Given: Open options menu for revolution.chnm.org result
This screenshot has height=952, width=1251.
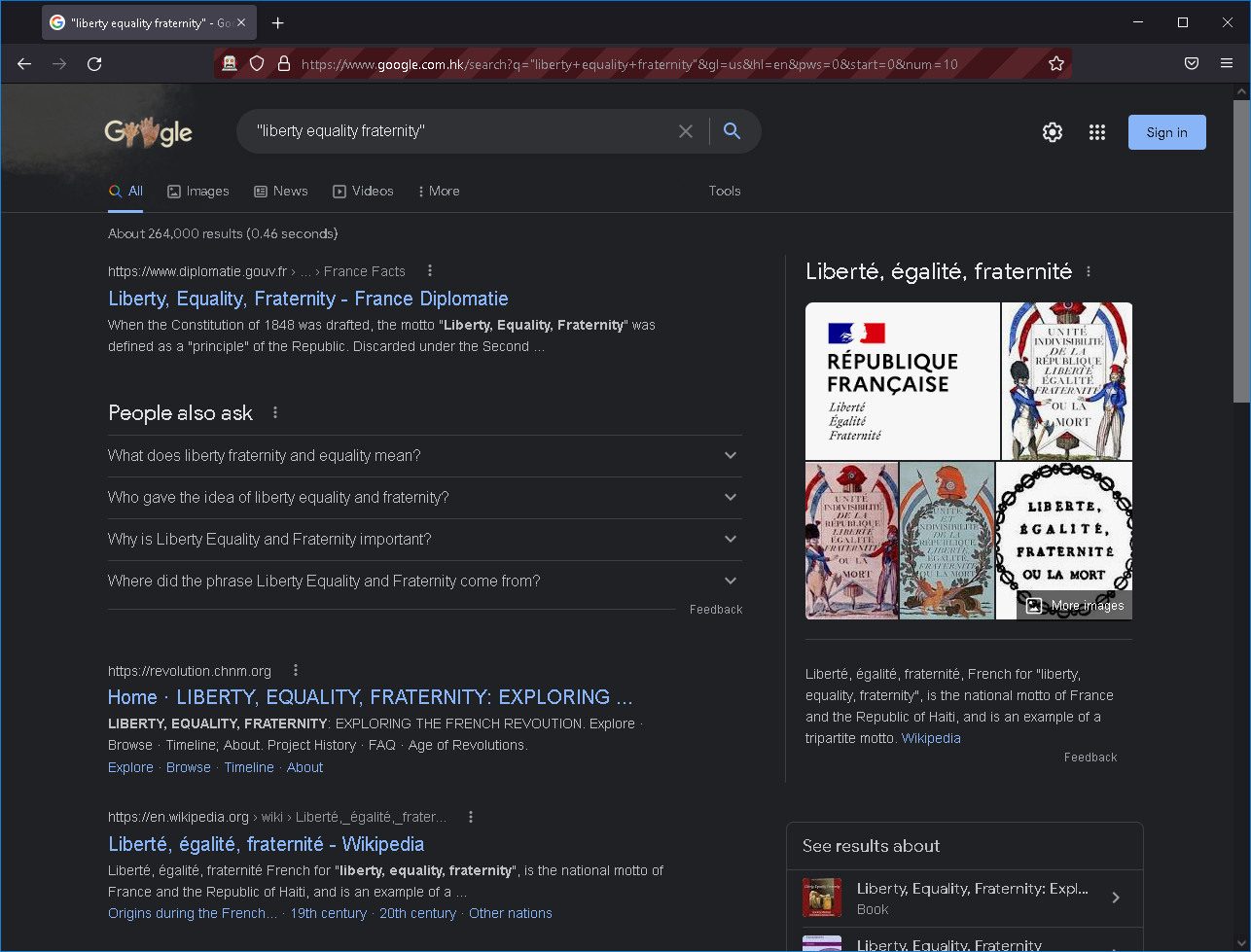Looking at the screenshot, I should pyautogui.click(x=296, y=670).
